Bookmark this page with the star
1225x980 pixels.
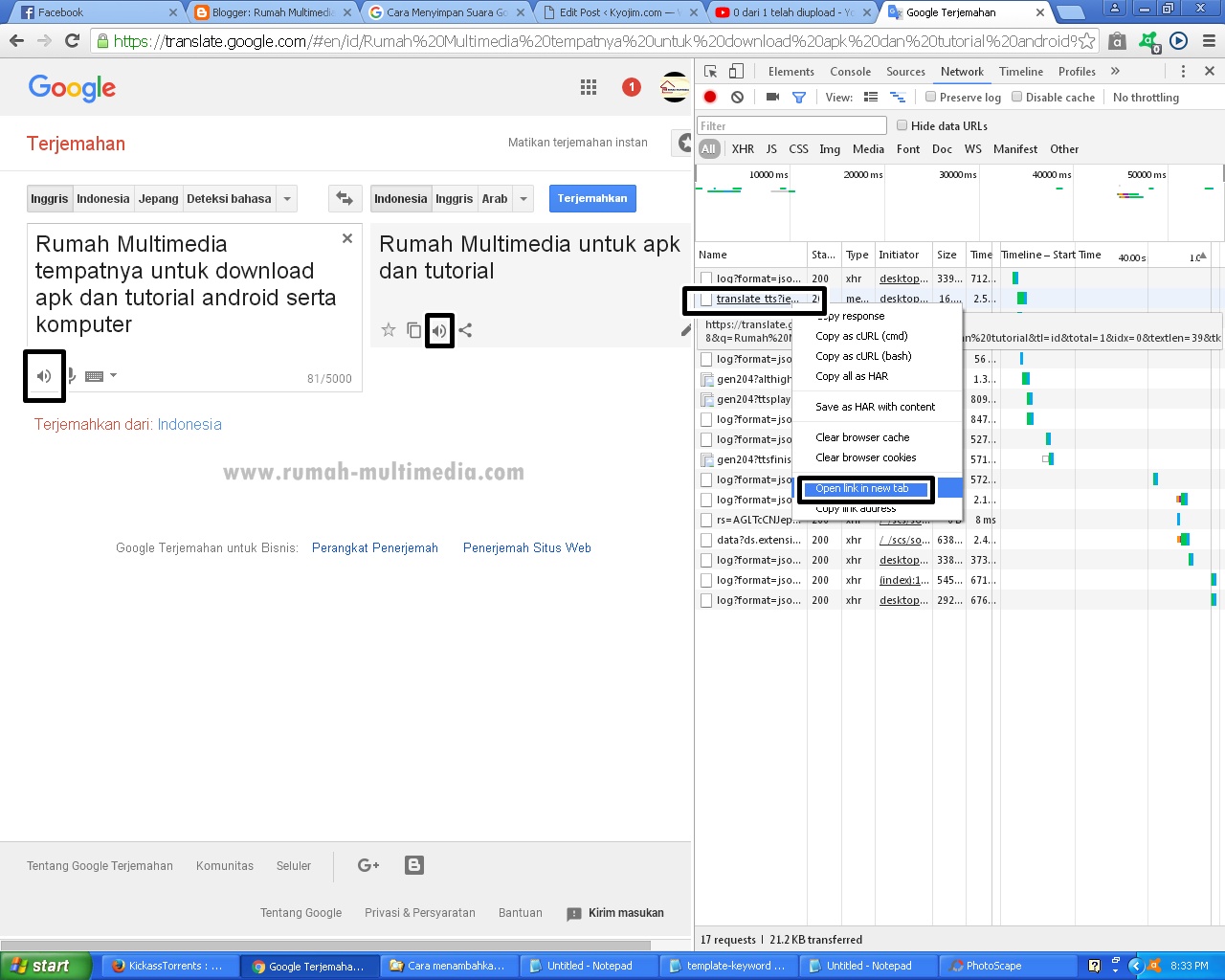(1086, 41)
